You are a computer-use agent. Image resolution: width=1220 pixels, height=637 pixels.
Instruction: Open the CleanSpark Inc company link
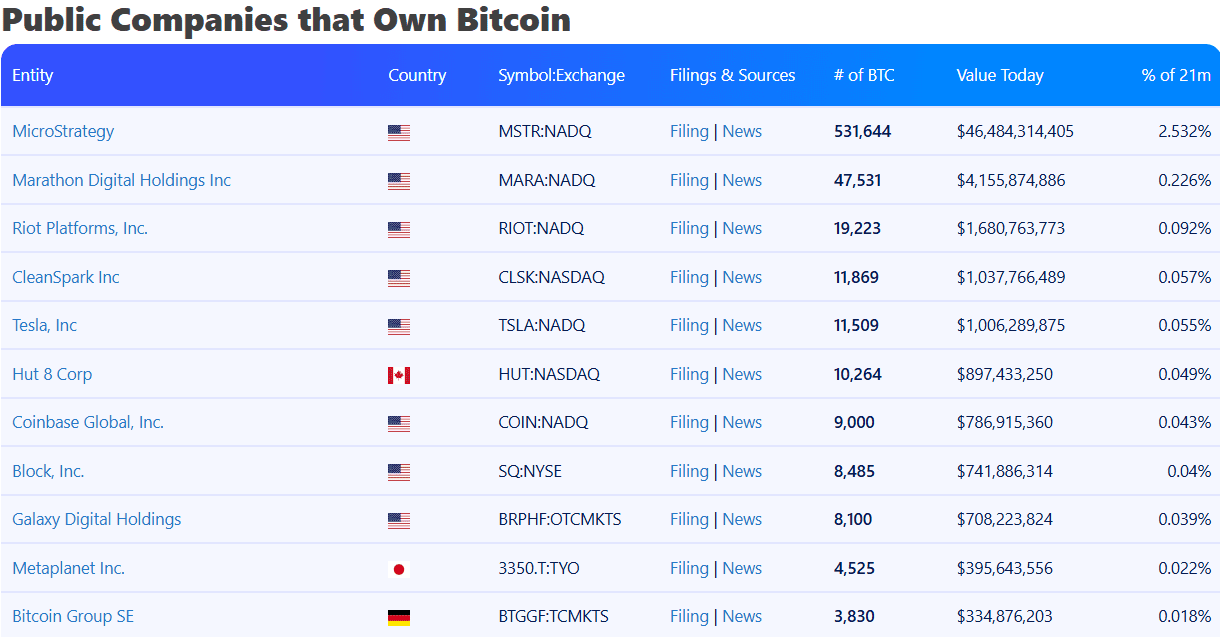pos(66,277)
